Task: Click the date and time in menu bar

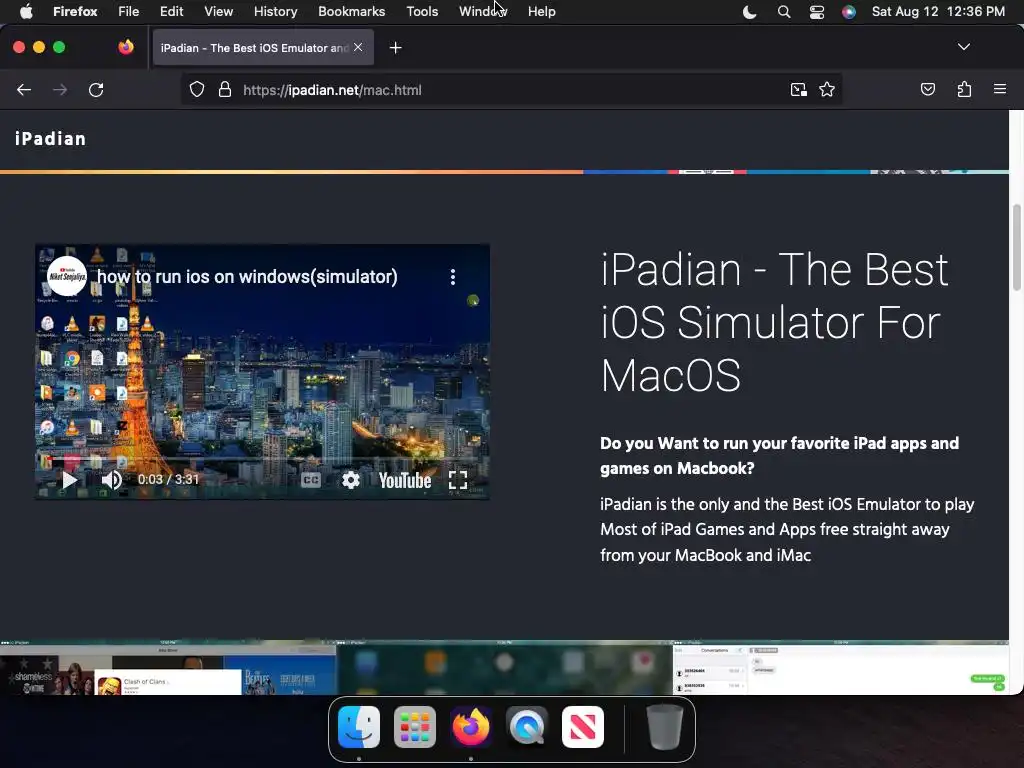Action: pos(938,11)
